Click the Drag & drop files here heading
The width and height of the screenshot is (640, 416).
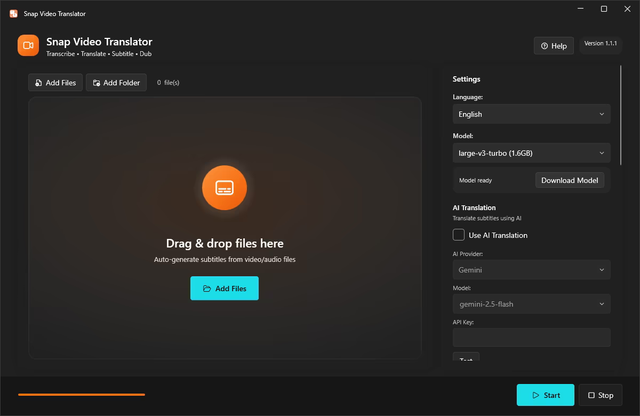tap(224, 243)
